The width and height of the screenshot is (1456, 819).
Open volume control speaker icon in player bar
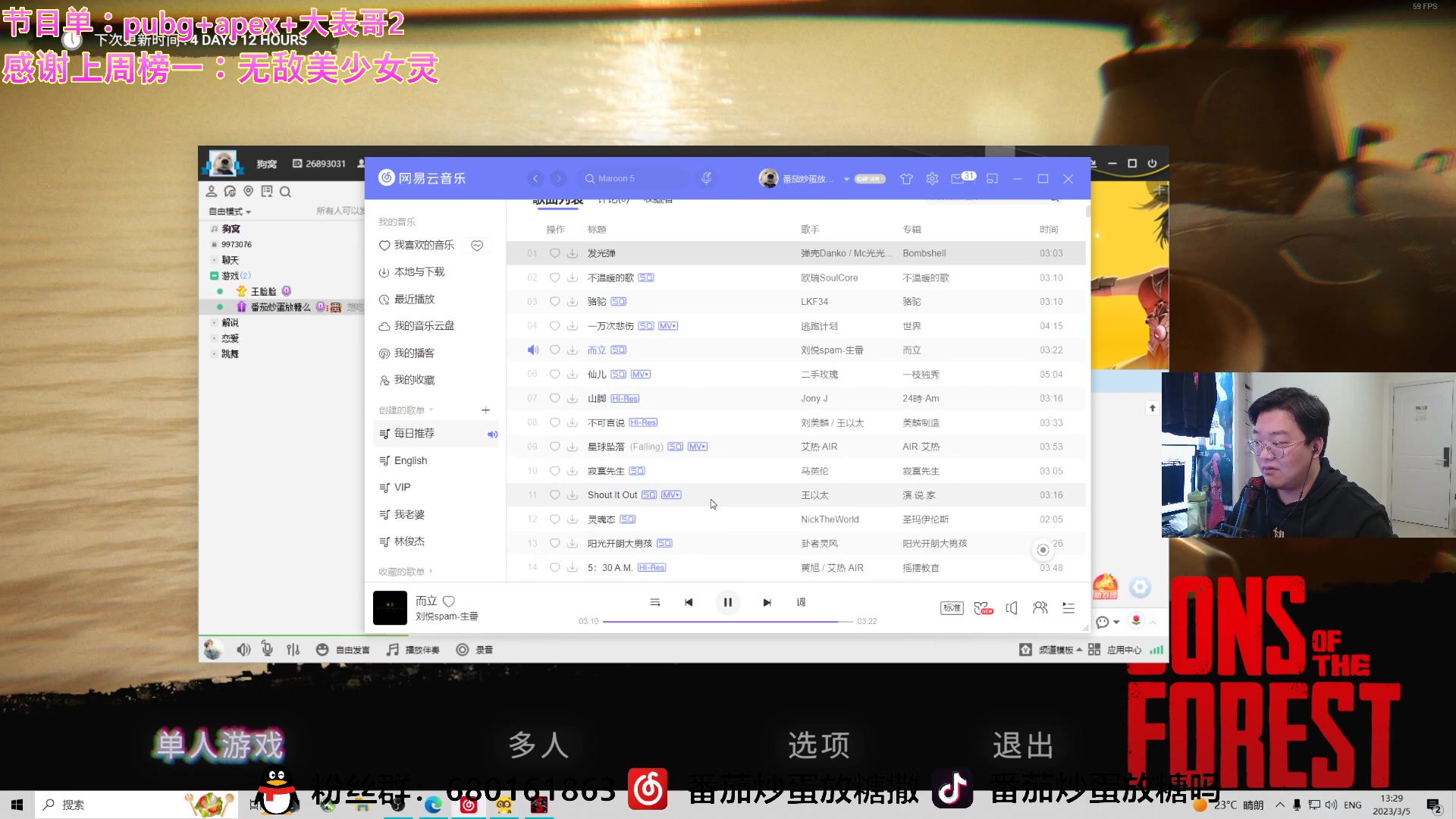coord(1011,607)
